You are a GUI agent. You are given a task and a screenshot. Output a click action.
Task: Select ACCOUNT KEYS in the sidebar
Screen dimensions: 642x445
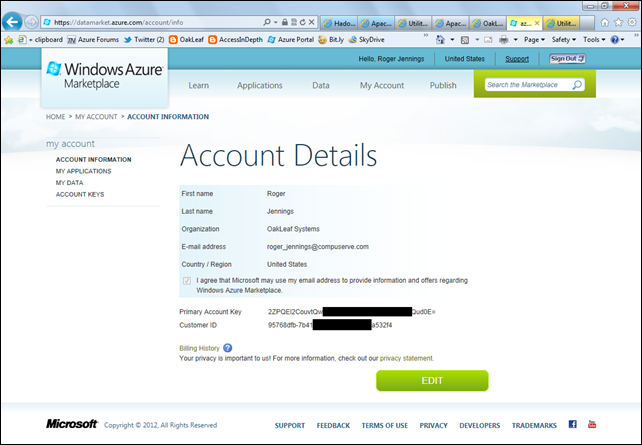tap(80, 194)
